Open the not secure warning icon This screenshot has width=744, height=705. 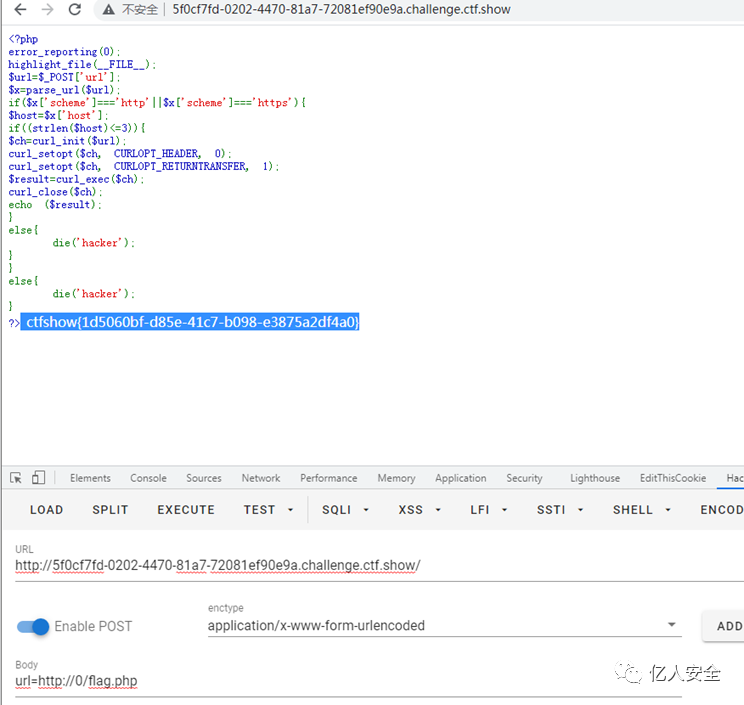point(109,9)
